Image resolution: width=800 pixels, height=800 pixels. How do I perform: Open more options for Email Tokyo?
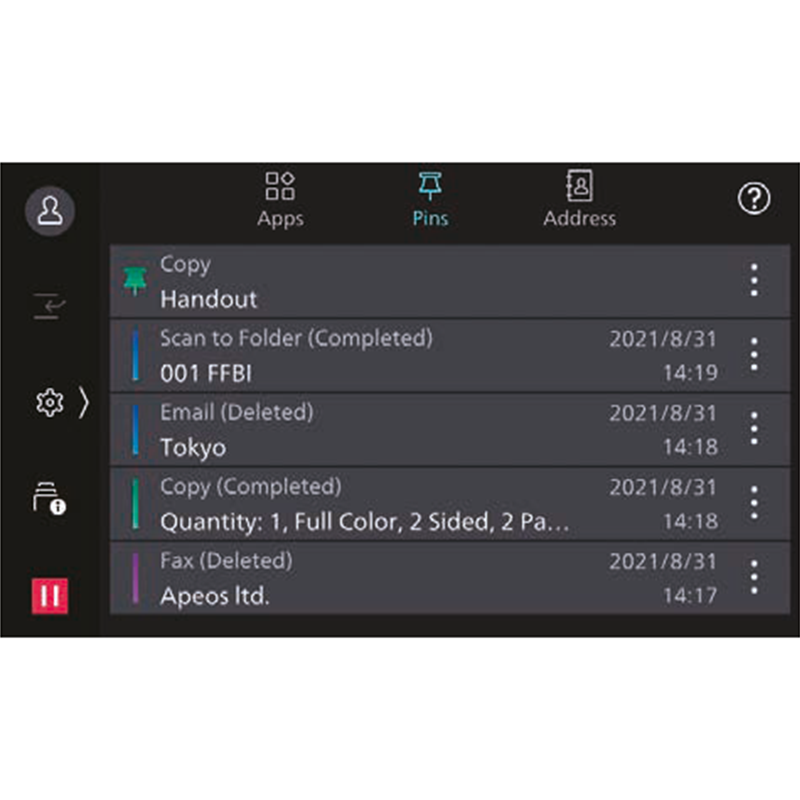pyautogui.click(x=754, y=429)
